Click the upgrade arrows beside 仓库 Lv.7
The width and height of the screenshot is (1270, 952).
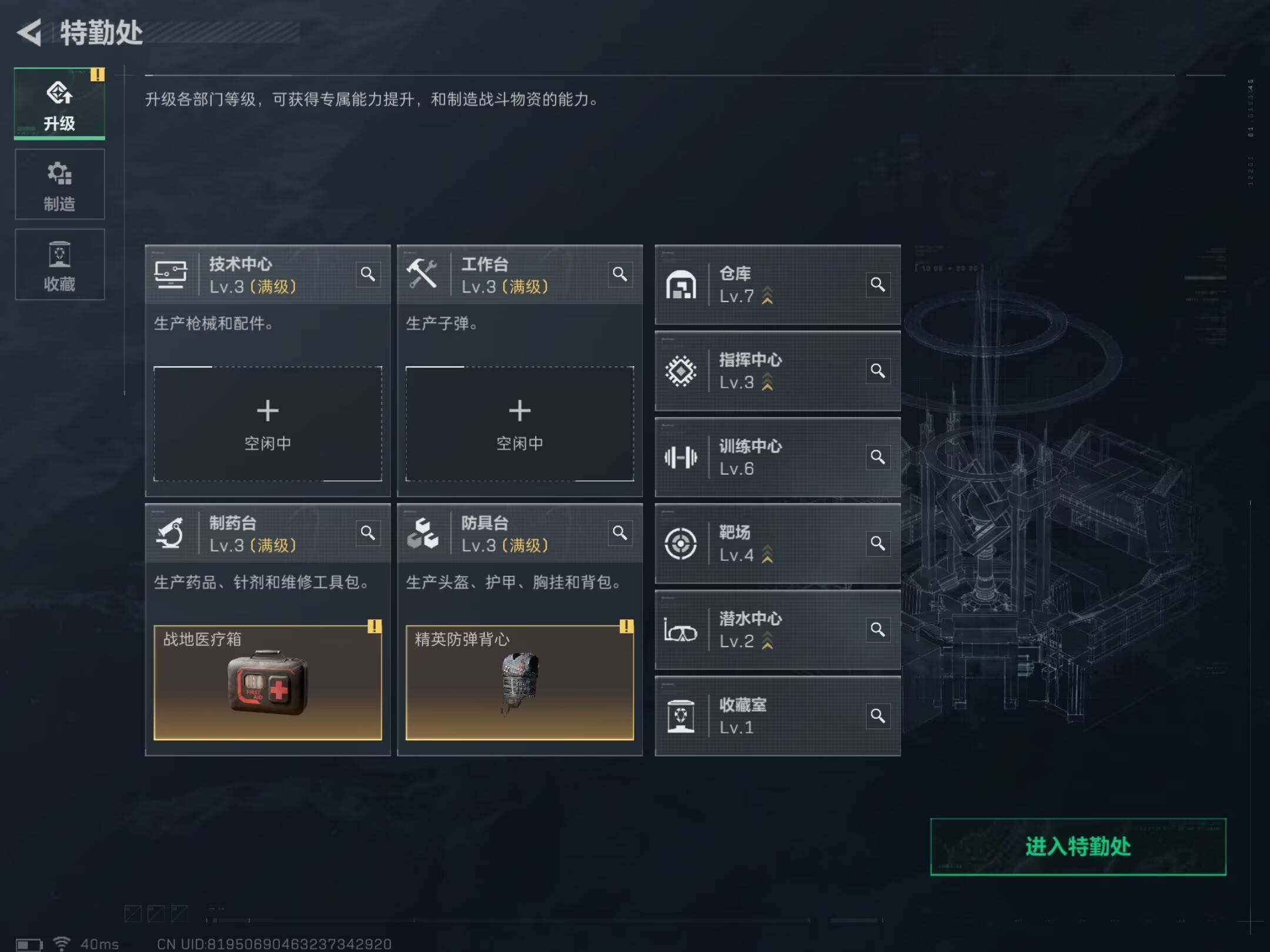pyautogui.click(x=767, y=296)
